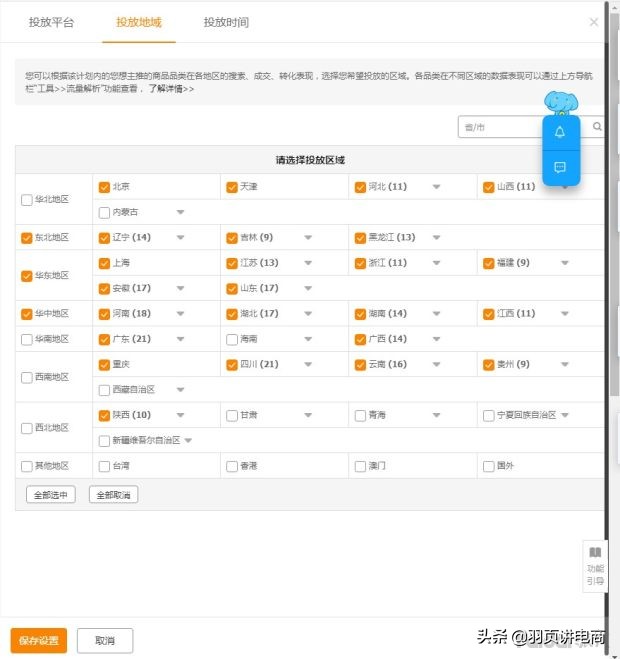Toggle the 西北地区 checkbox
The width and height of the screenshot is (620, 659).
pyautogui.click(x=26, y=428)
